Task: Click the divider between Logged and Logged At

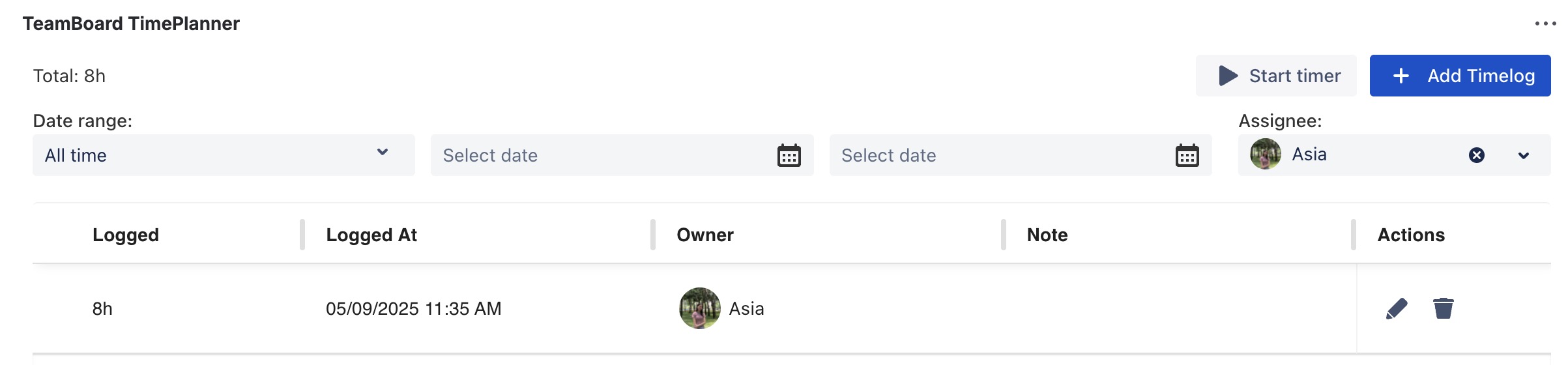Action: pyautogui.click(x=302, y=235)
